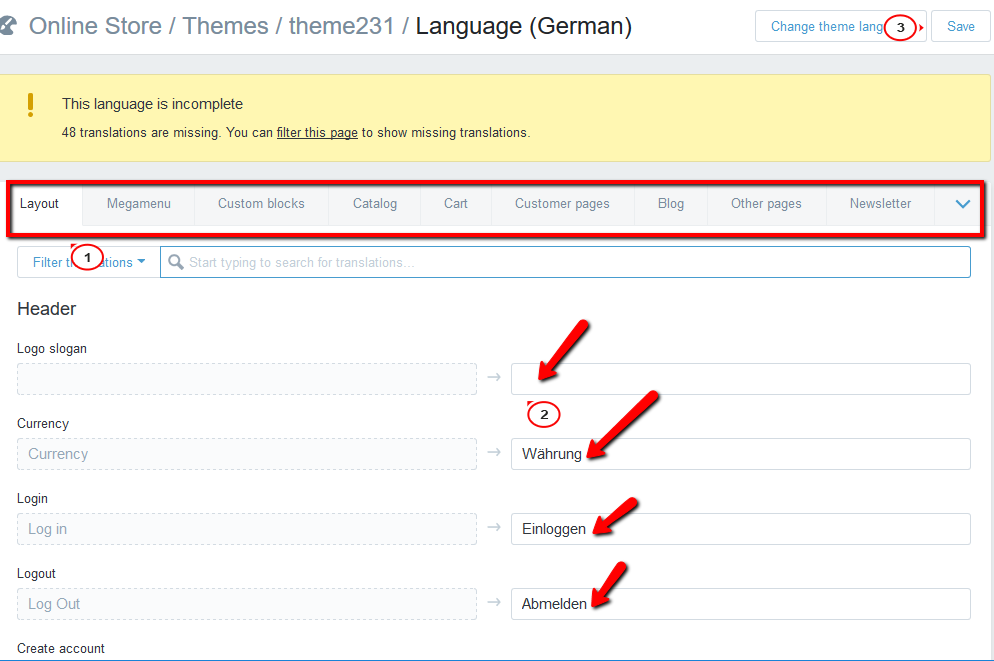This screenshot has height=661, width=994.
Task: Open the Newsletter tab
Action: tap(881, 203)
